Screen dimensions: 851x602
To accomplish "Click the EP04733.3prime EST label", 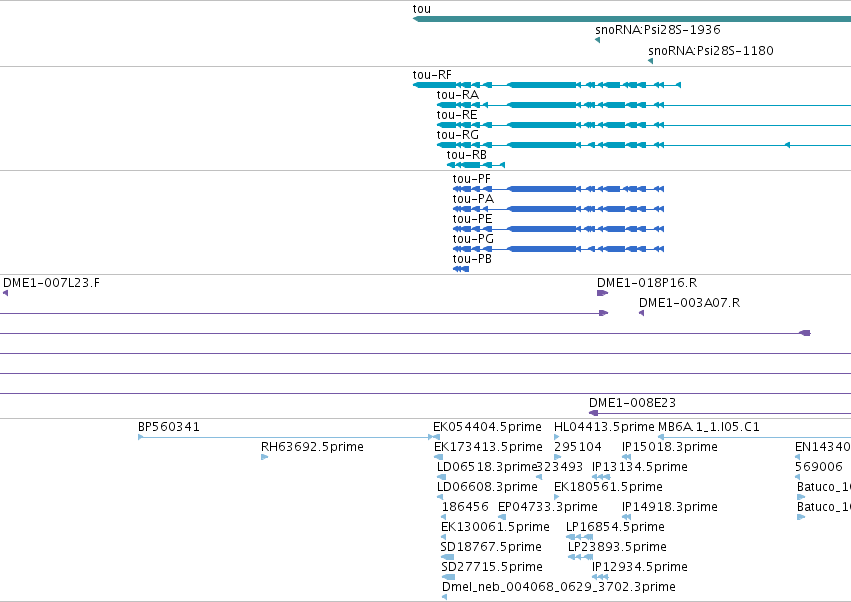I will [x=548, y=507].
